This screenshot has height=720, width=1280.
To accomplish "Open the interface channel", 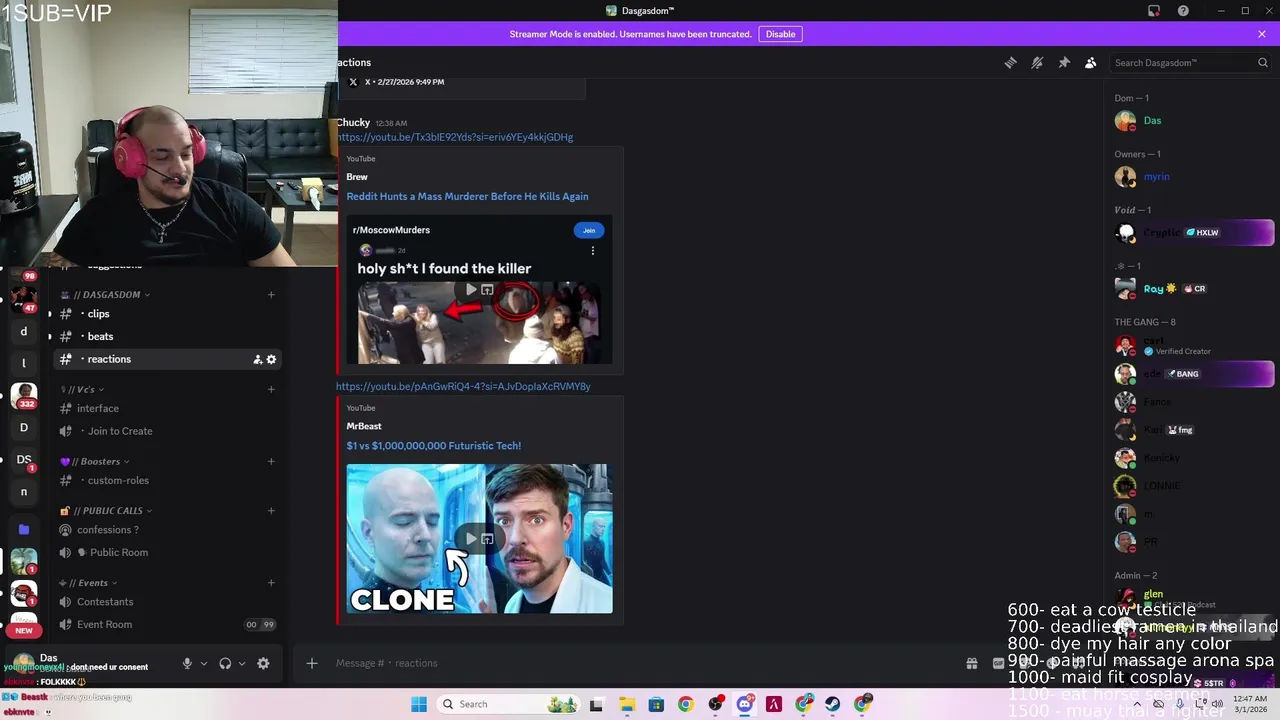I will click(x=167, y=408).
